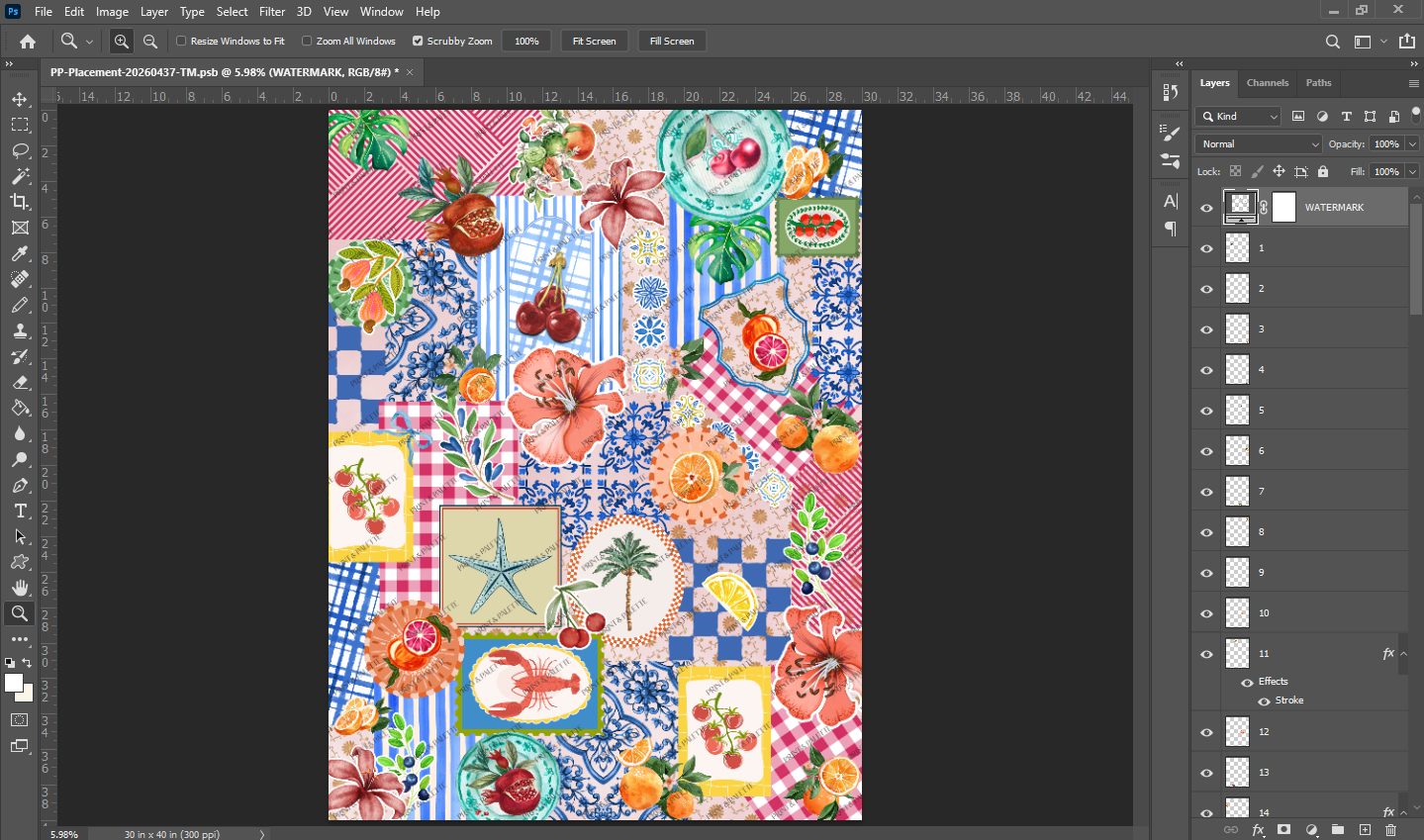Open the Select menu
This screenshot has height=840, width=1424.
click(233, 12)
